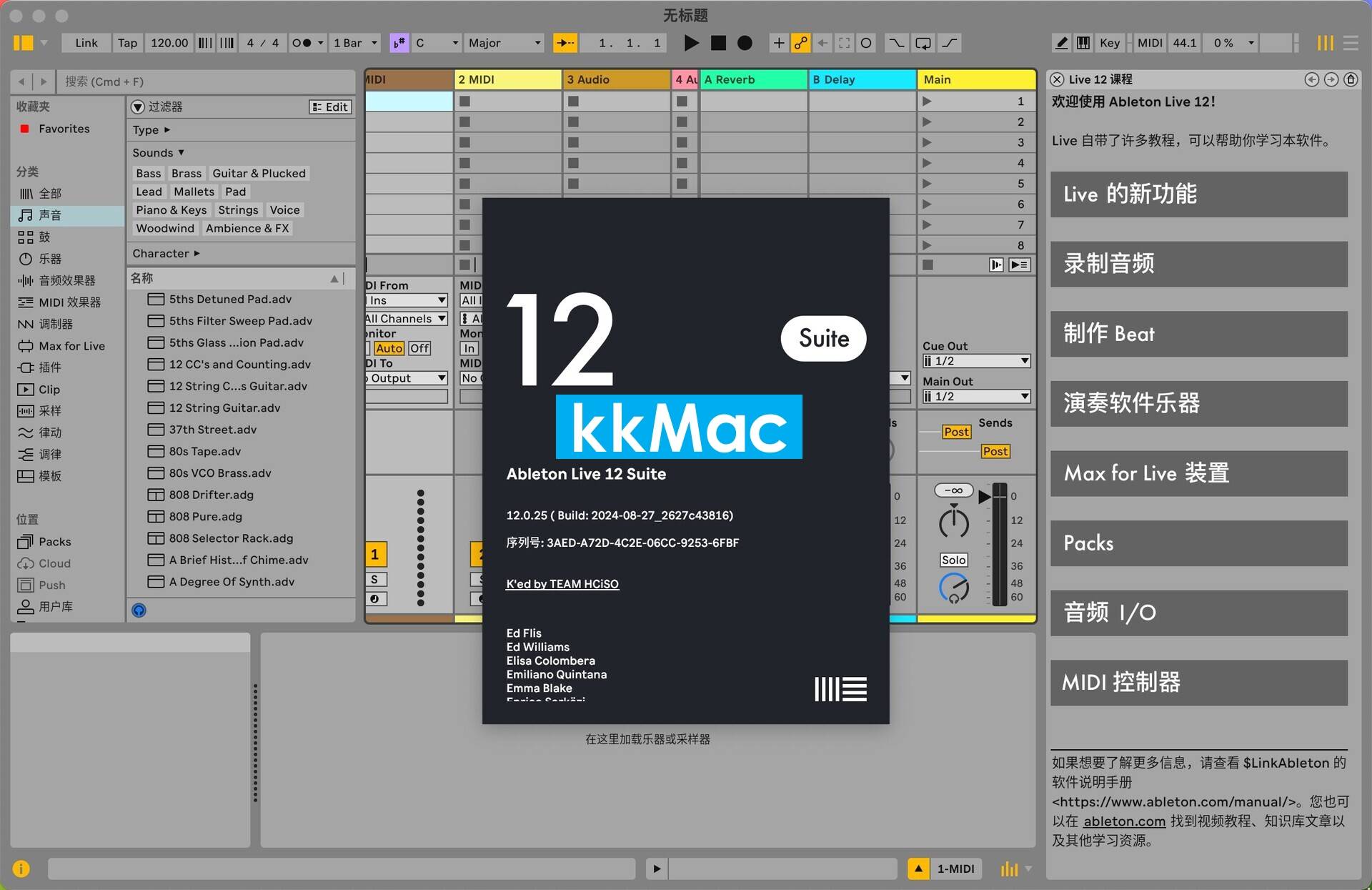Toggle Key Map mode
Image resolution: width=1372 pixels, height=890 pixels.
(1110, 43)
